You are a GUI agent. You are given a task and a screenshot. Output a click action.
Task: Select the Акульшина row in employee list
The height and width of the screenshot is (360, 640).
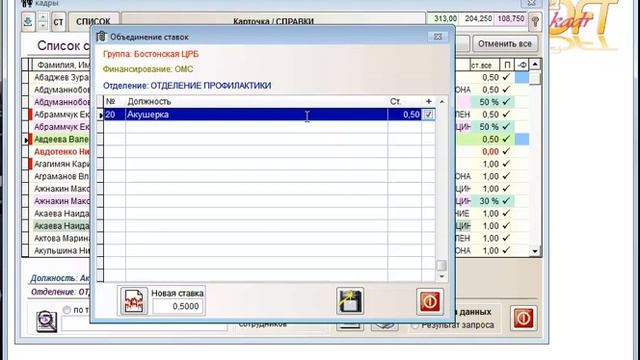tap(61, 251)
